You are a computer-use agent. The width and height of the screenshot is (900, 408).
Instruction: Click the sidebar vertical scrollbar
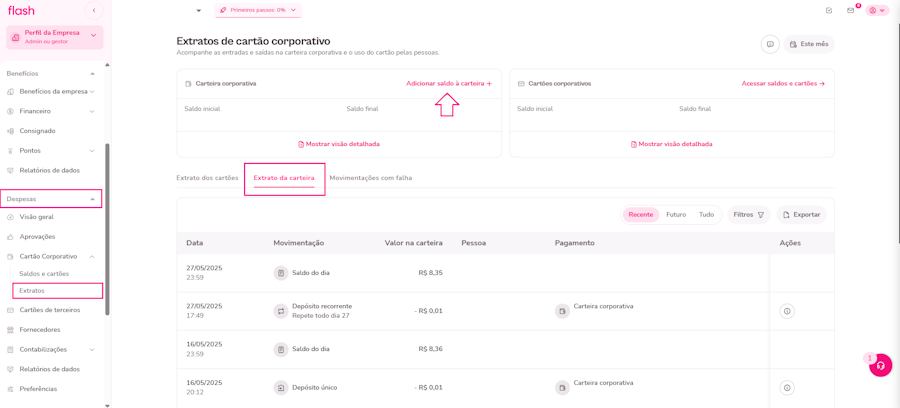107,230
